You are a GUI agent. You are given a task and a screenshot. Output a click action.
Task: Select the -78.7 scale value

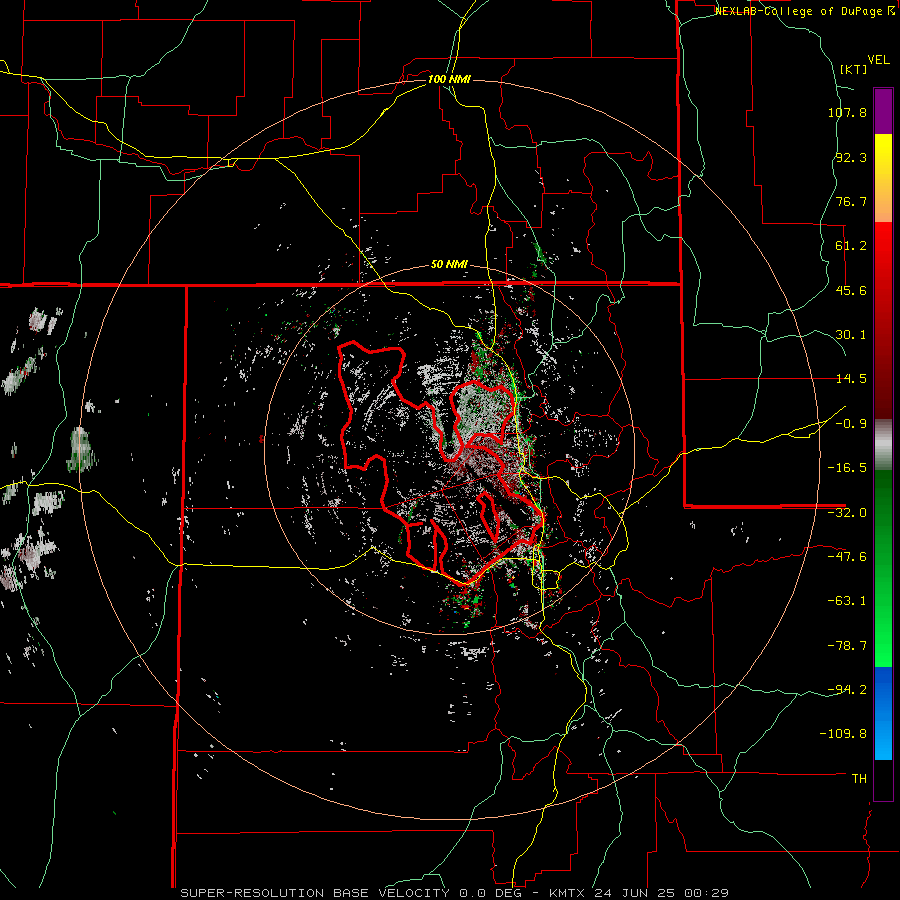[x=847, y=646]
